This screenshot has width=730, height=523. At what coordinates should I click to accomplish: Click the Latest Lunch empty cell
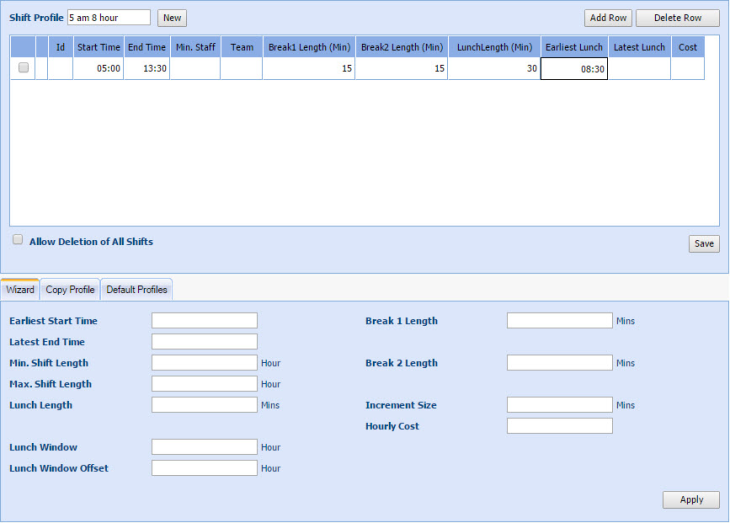(x=639, y=69)
